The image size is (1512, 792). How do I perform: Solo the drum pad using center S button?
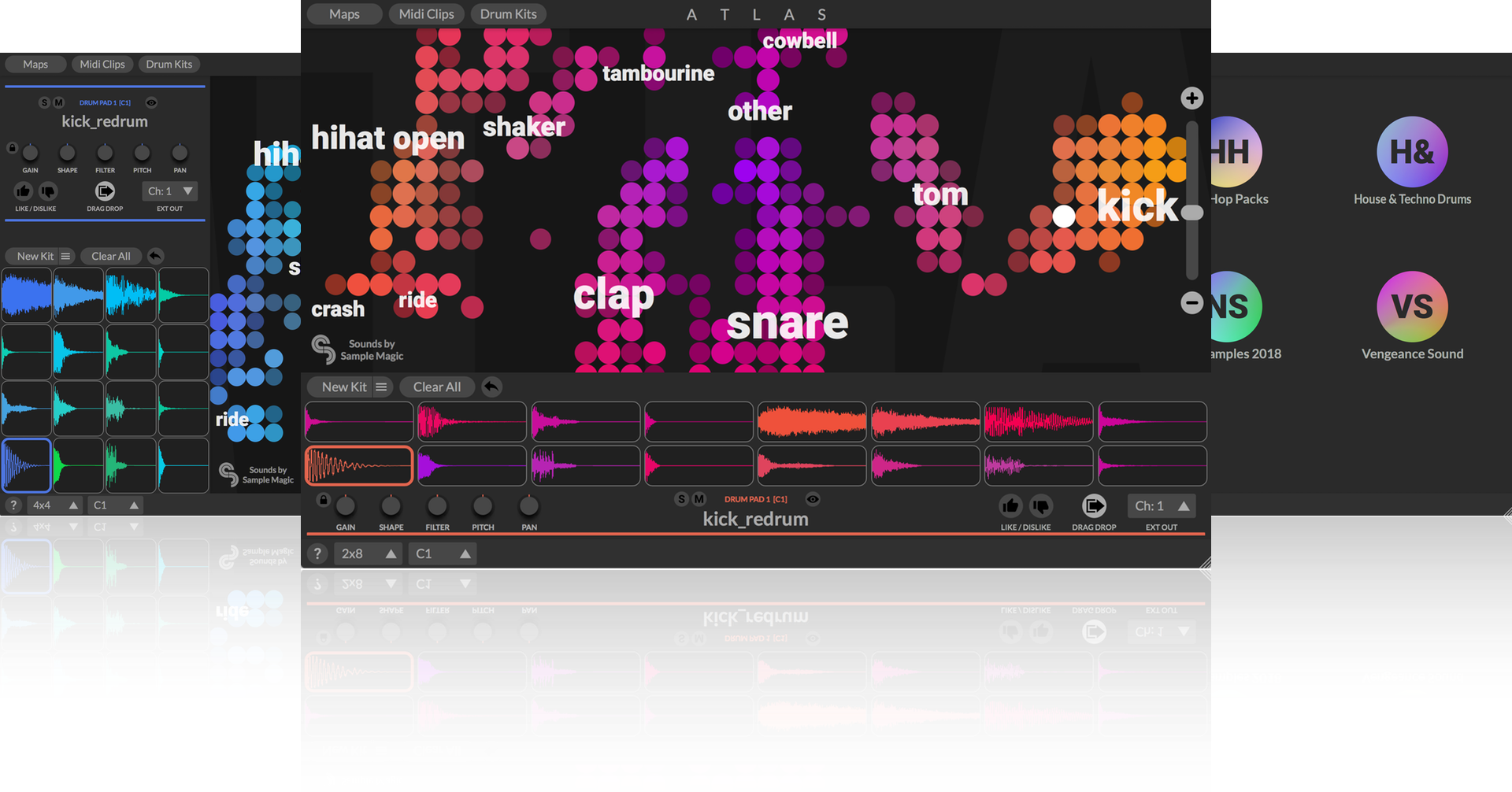681,499
